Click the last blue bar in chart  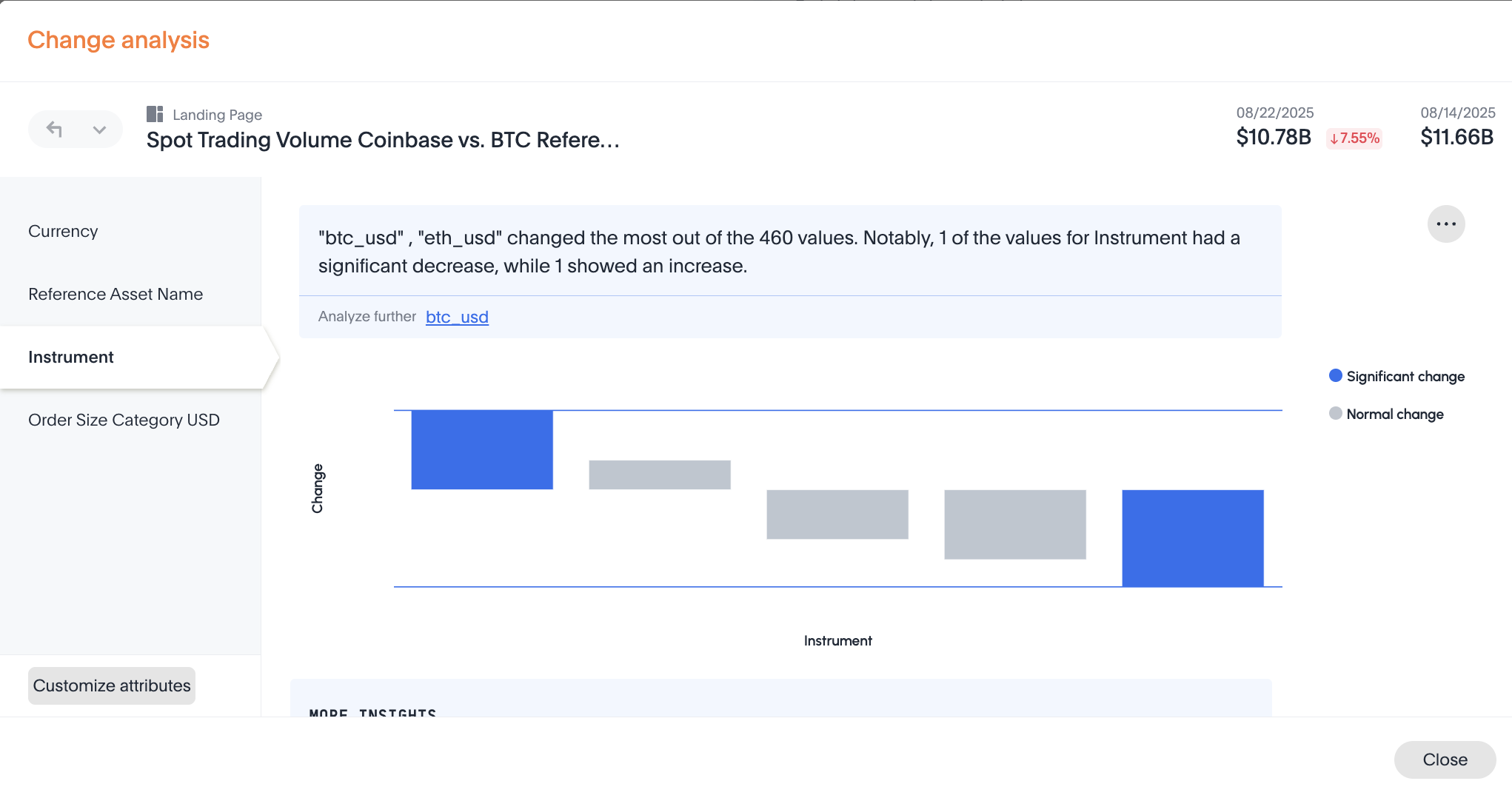[x=1193, y=538]
